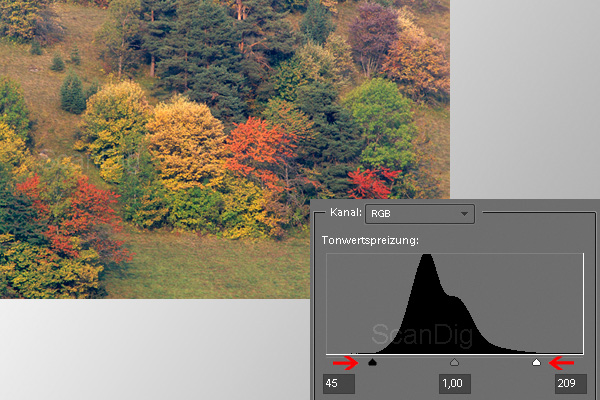
Task: Click the purple-leaved tree at photo top right
Action: pyautogui.click(x=373, y=35)
